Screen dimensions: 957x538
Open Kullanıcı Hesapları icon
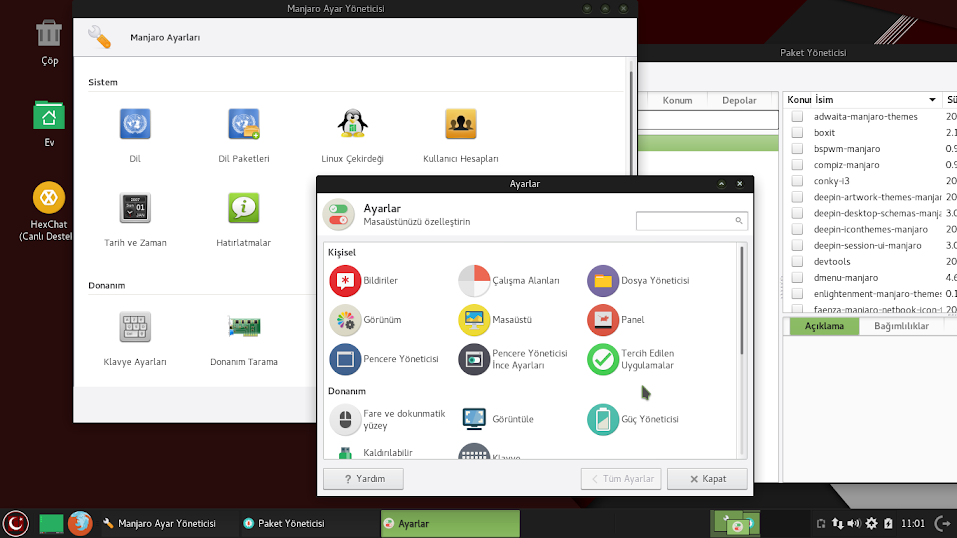point(461,124)
